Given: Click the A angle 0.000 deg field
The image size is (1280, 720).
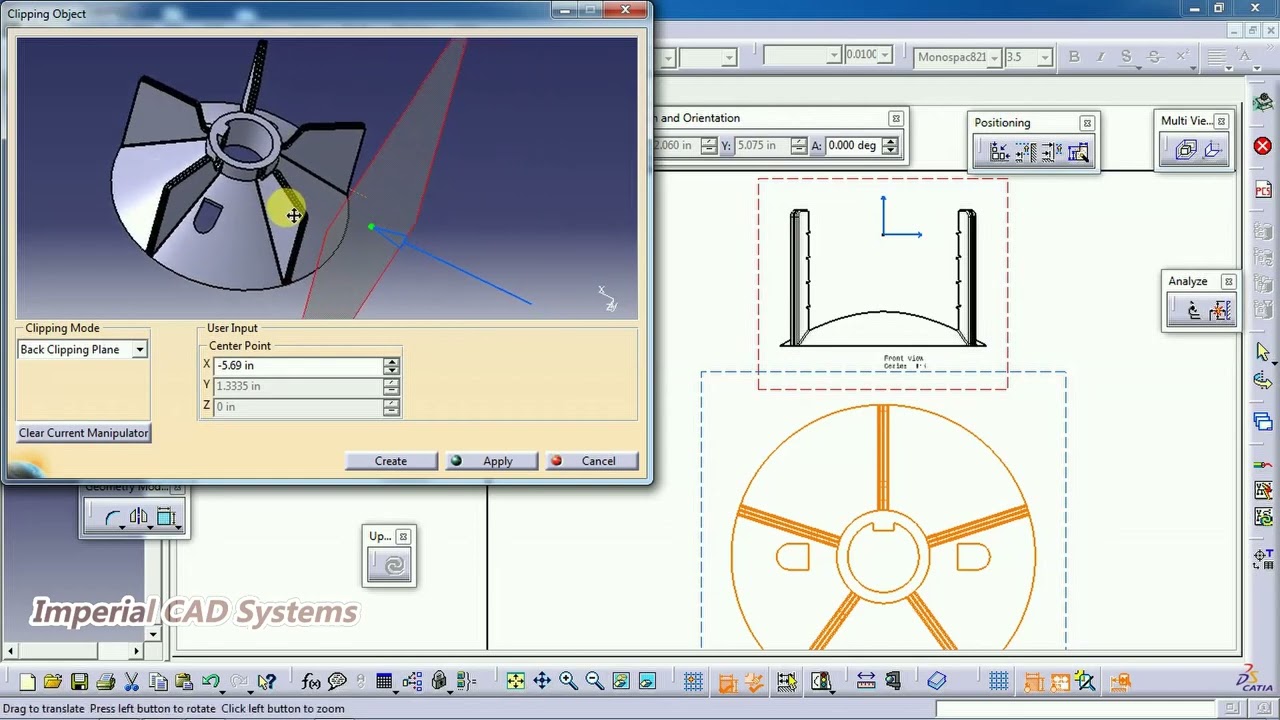Looking at the screenshot, I should [853, 146].
